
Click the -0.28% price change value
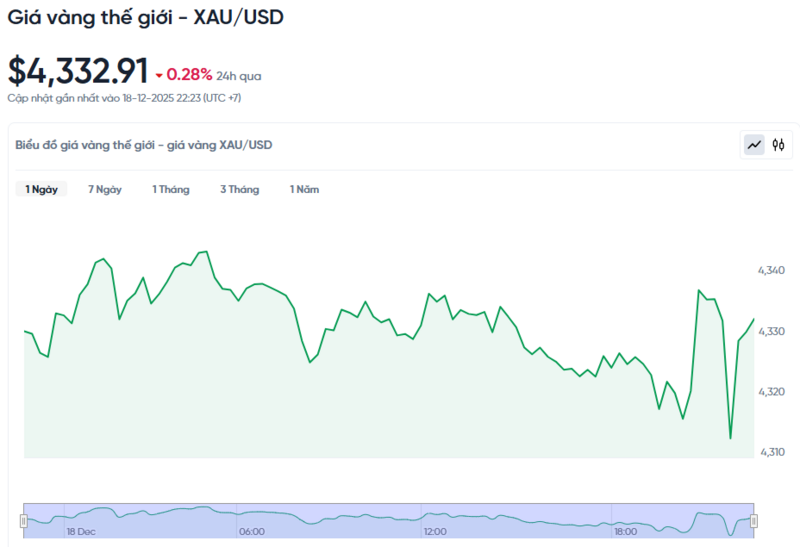point(189,74)
